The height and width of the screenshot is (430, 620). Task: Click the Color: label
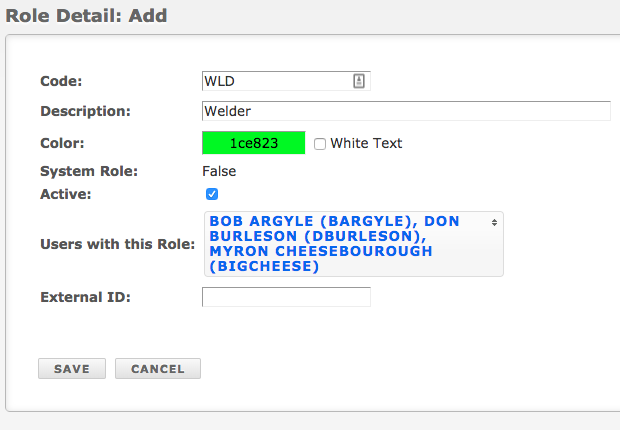tap(62, 143)
